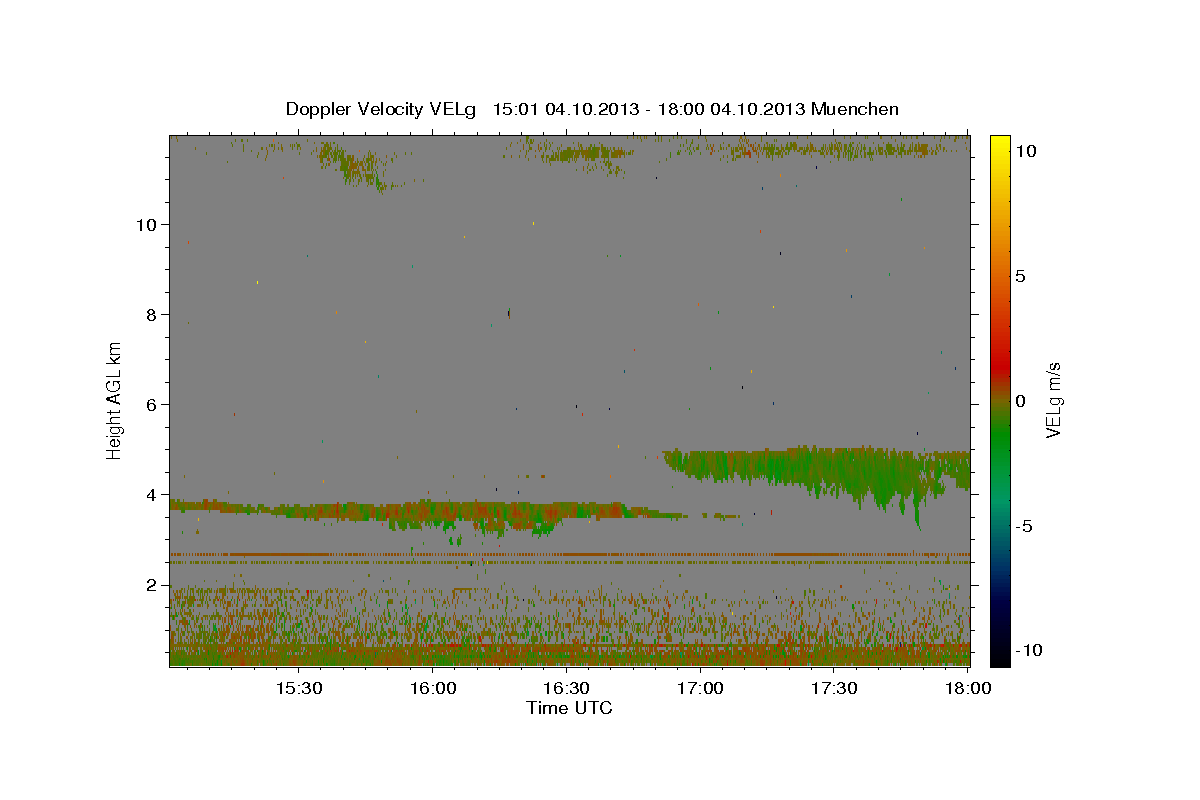Click the colorbar value -10 label
The image size is (1200, 800).
point(1029,651)
